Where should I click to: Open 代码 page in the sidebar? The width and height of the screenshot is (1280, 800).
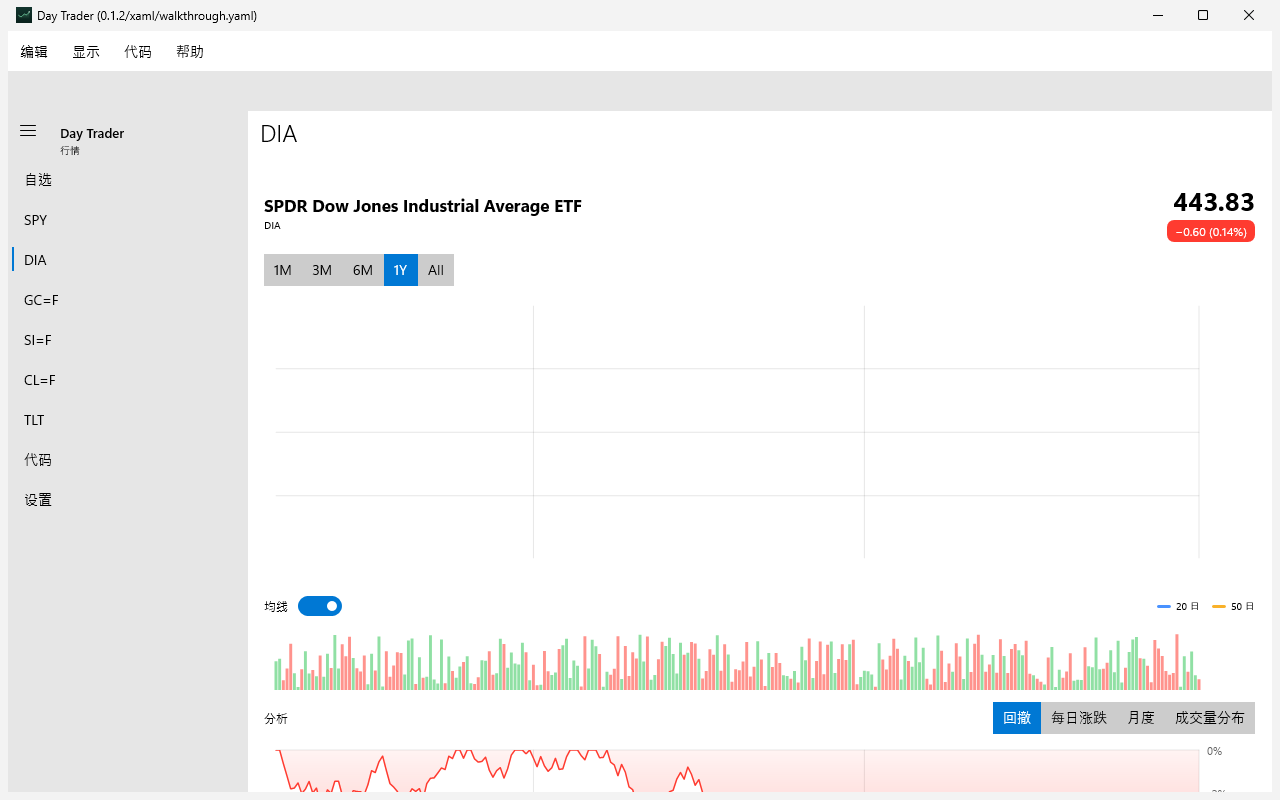(128, 460)
